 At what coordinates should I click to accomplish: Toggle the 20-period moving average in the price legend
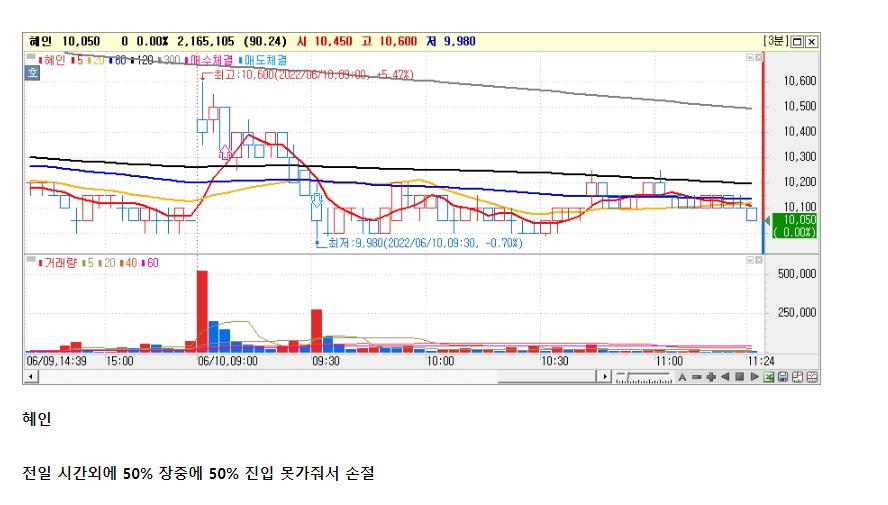click(x=96, y=60)
